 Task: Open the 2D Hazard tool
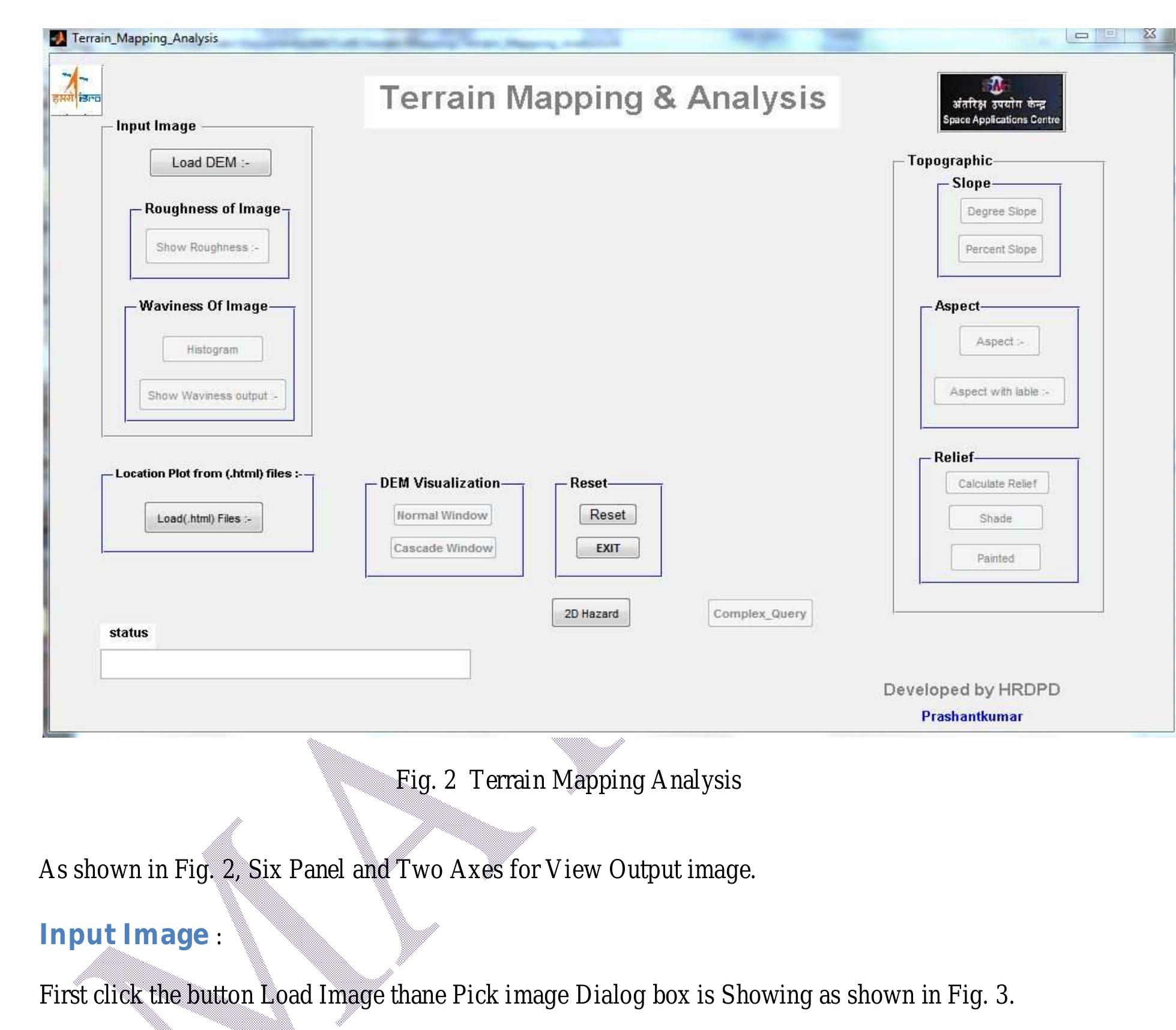tap(591, 613)
